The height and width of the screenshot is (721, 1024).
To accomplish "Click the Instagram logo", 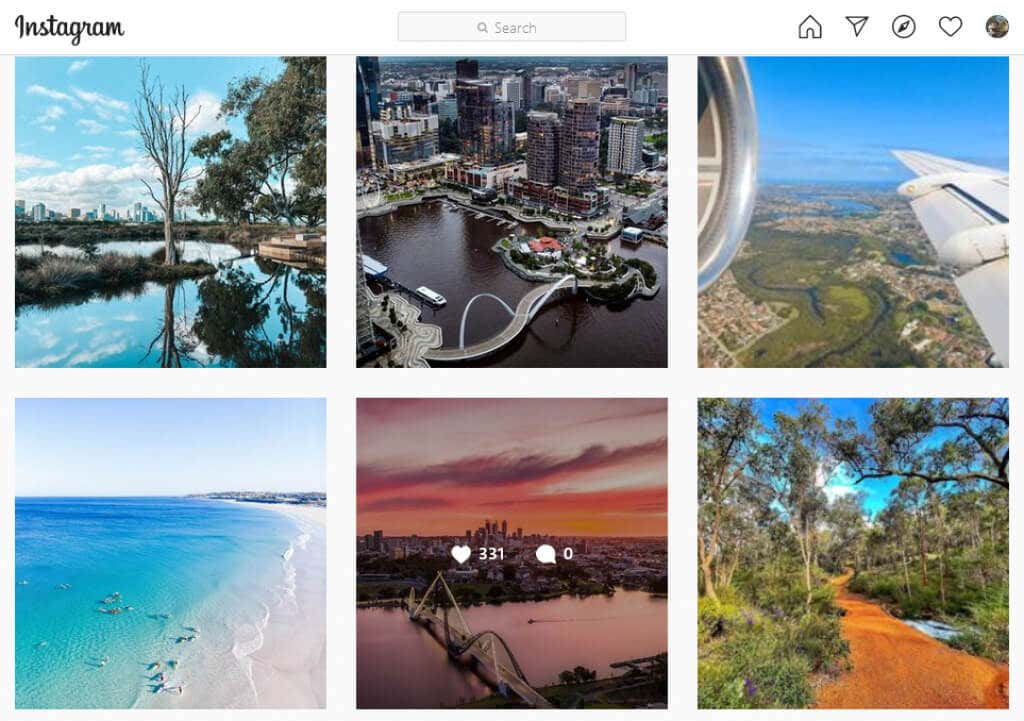I will tap(69, 29).
